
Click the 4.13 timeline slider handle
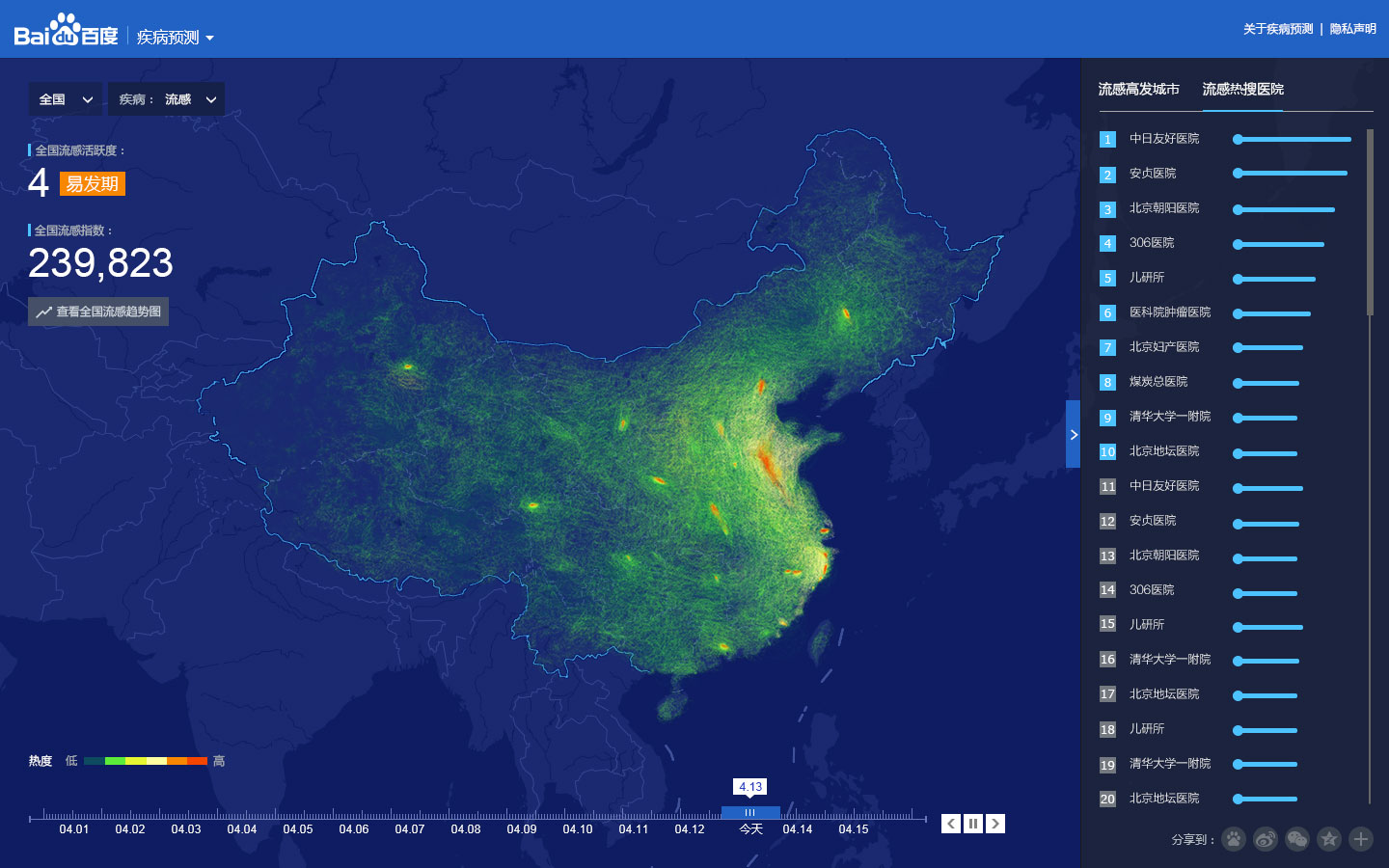pos(749,813)
